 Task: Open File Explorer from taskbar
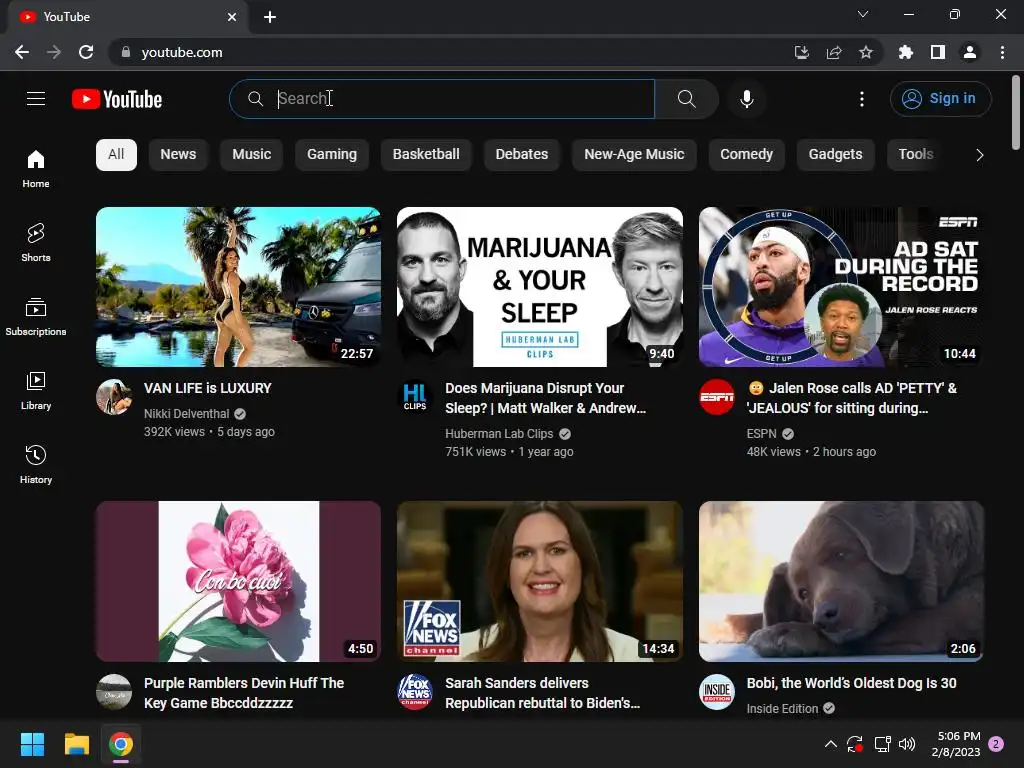[x=76, y=744]
